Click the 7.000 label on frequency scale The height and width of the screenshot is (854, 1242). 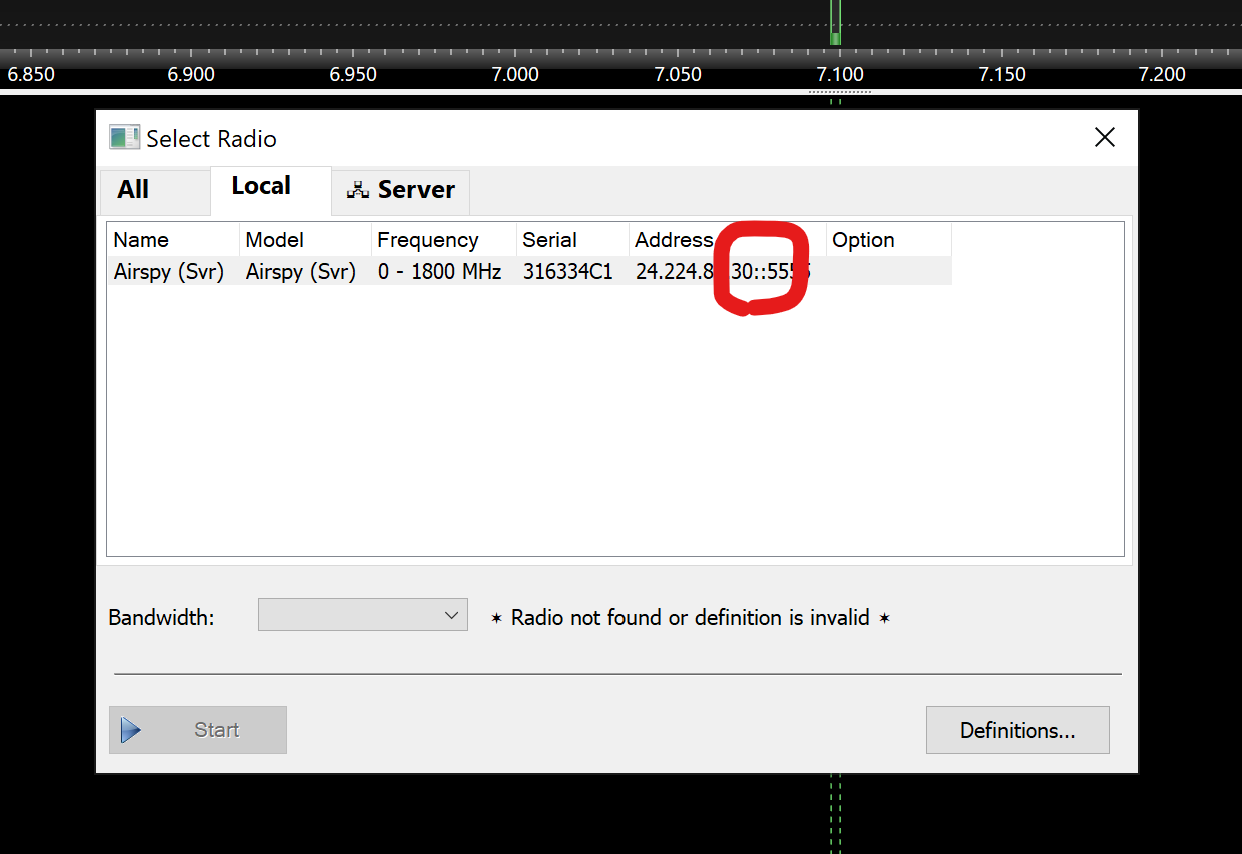[x=515, y=74]
